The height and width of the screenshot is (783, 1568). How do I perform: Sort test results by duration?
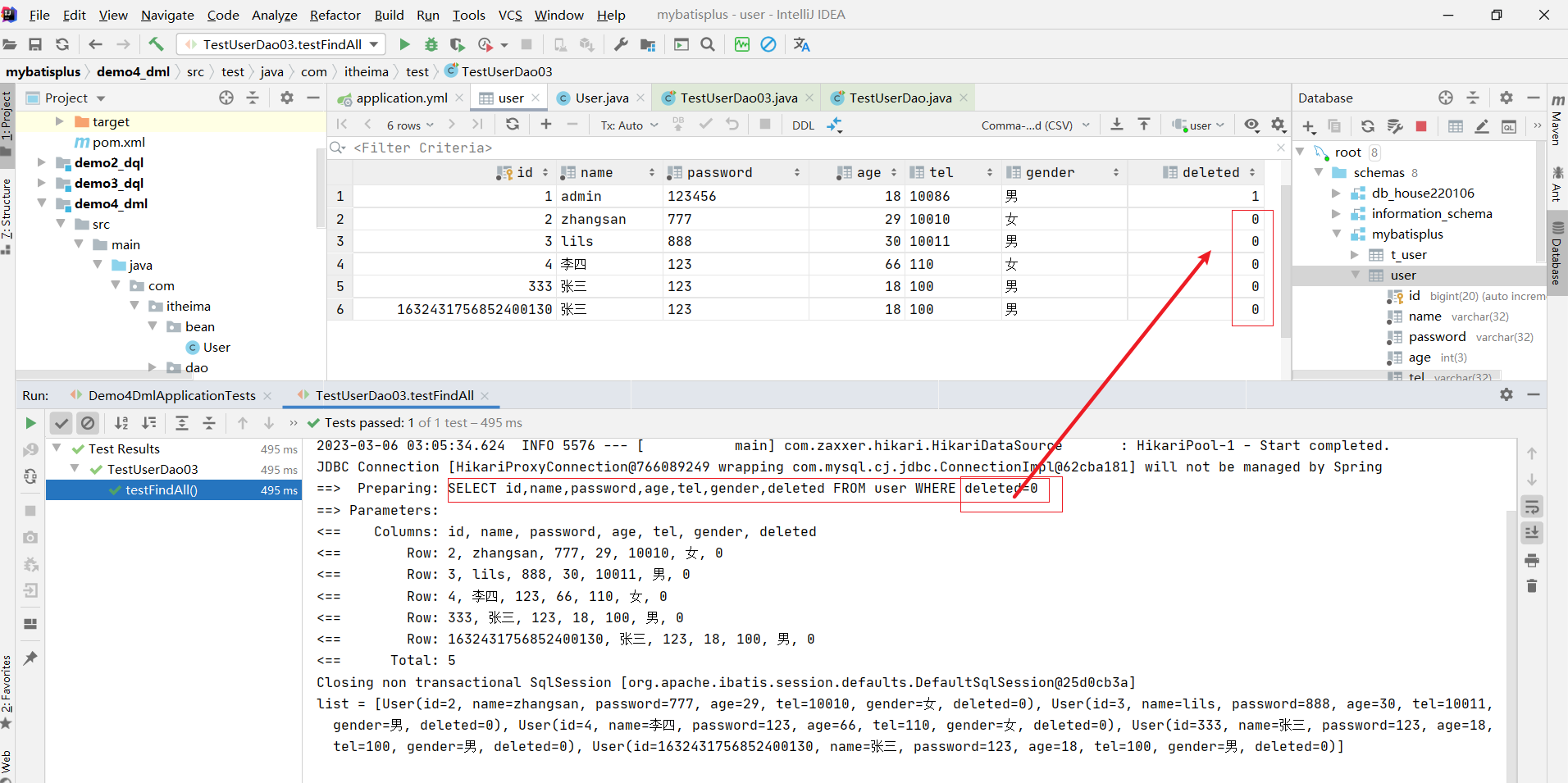coord(149,423)
